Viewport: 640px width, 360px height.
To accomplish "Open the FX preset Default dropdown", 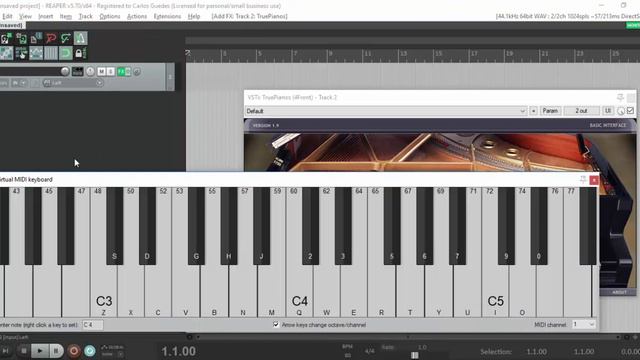I will click(386, 111).
